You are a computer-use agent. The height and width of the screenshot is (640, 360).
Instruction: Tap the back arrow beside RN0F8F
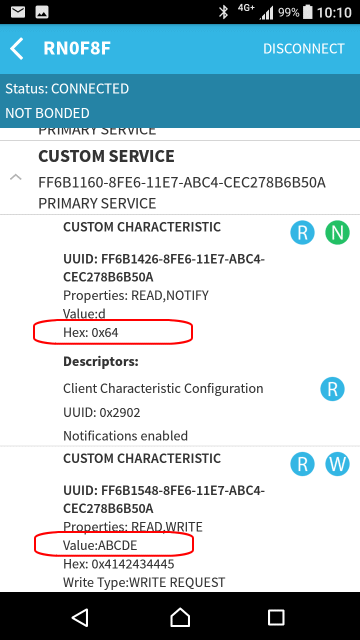17,49
